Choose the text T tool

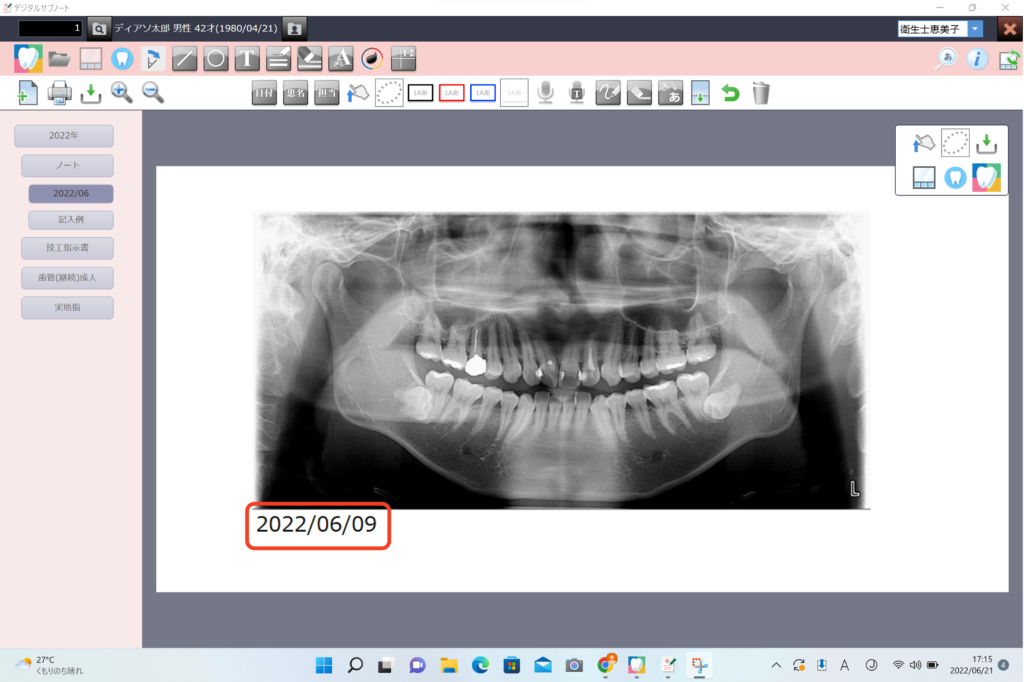[x=247, y=59]
